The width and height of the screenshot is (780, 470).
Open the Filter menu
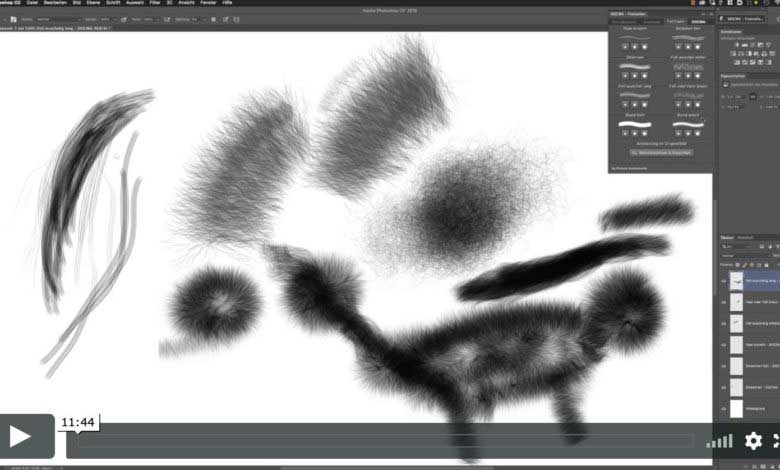[155, 2]
